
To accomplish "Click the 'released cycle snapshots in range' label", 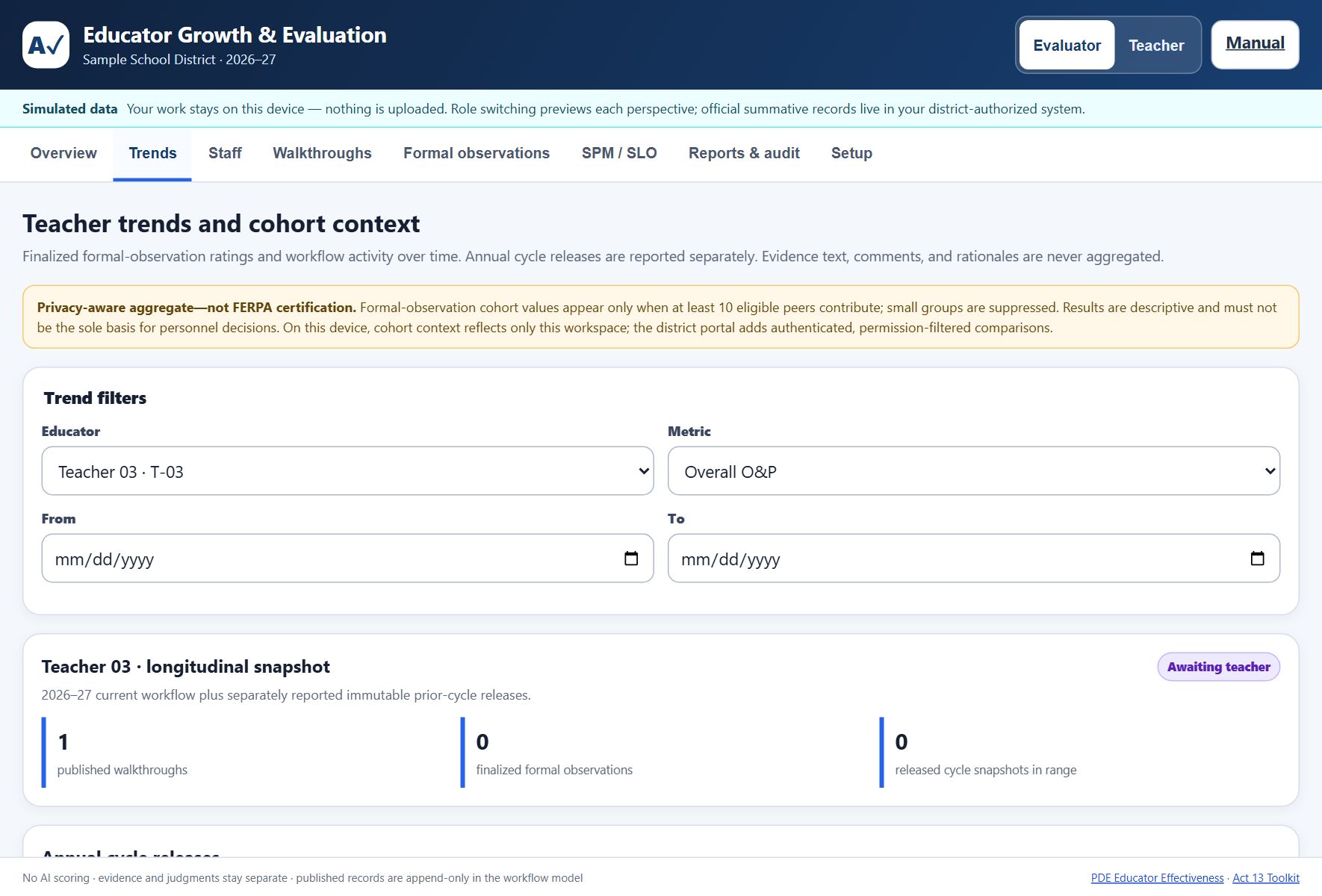I will [986, 770].
